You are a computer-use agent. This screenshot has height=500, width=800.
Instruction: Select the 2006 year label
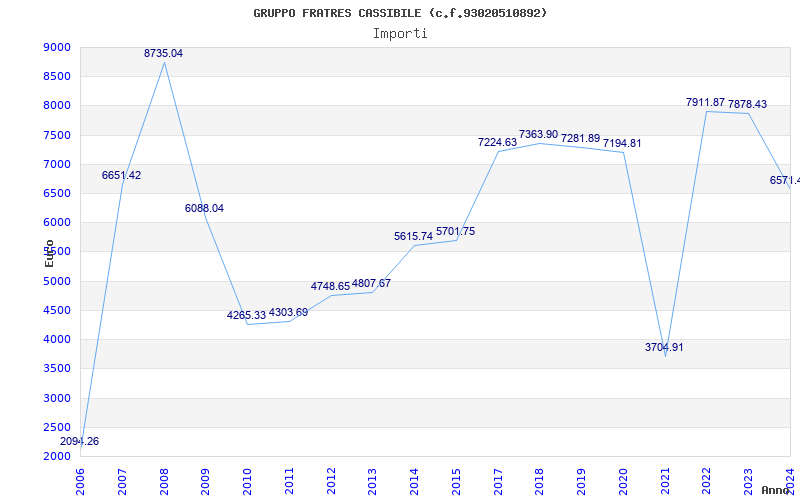click(80, 481)
